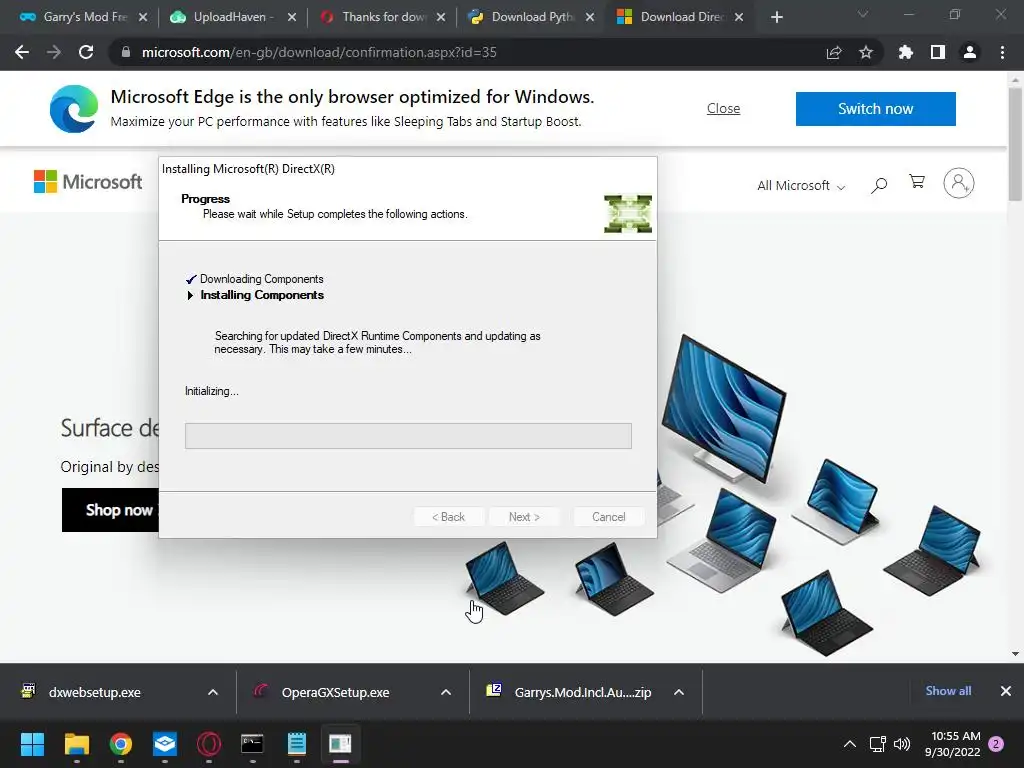View site security lock icon
This screenshot has width=1024, height=768.
(126, 52)
